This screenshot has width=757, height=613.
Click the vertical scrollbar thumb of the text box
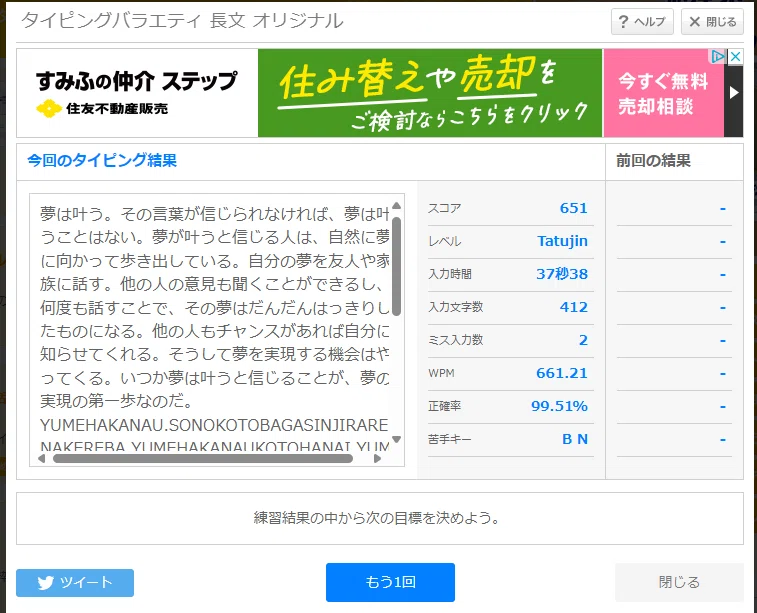coord(397,266)
